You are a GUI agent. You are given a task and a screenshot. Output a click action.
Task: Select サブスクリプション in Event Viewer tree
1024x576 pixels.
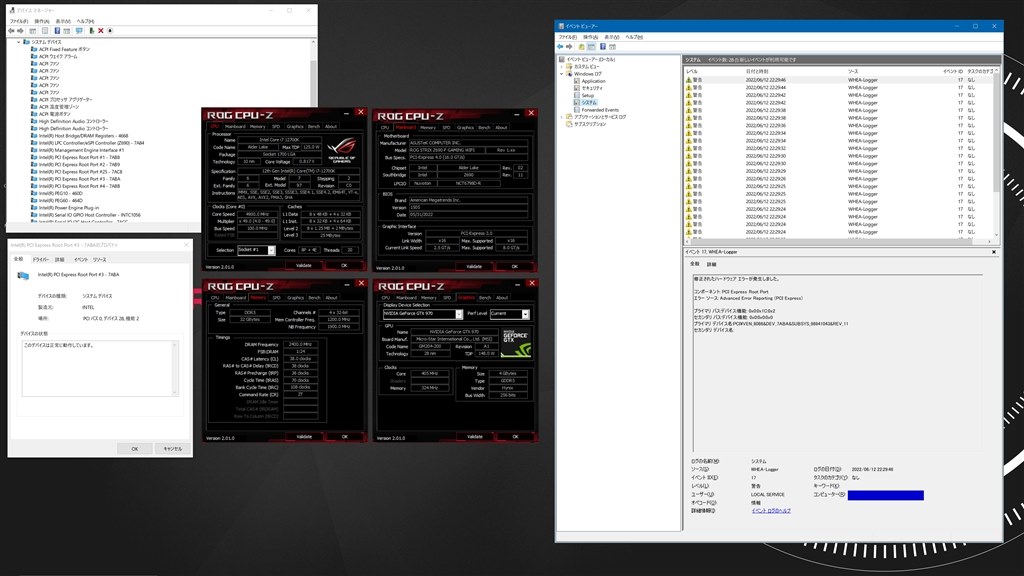click(590, 124)
